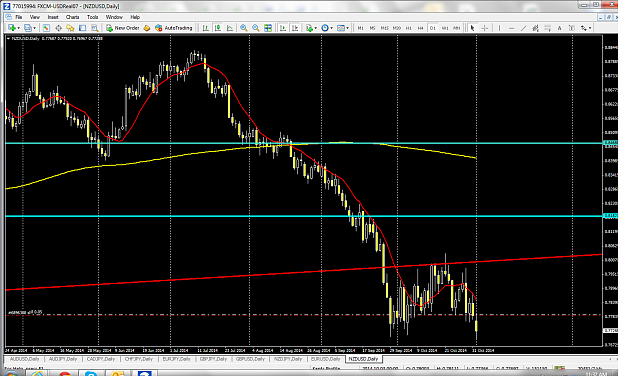Open the New Chart toolbar button

click(x=12, y=28)
